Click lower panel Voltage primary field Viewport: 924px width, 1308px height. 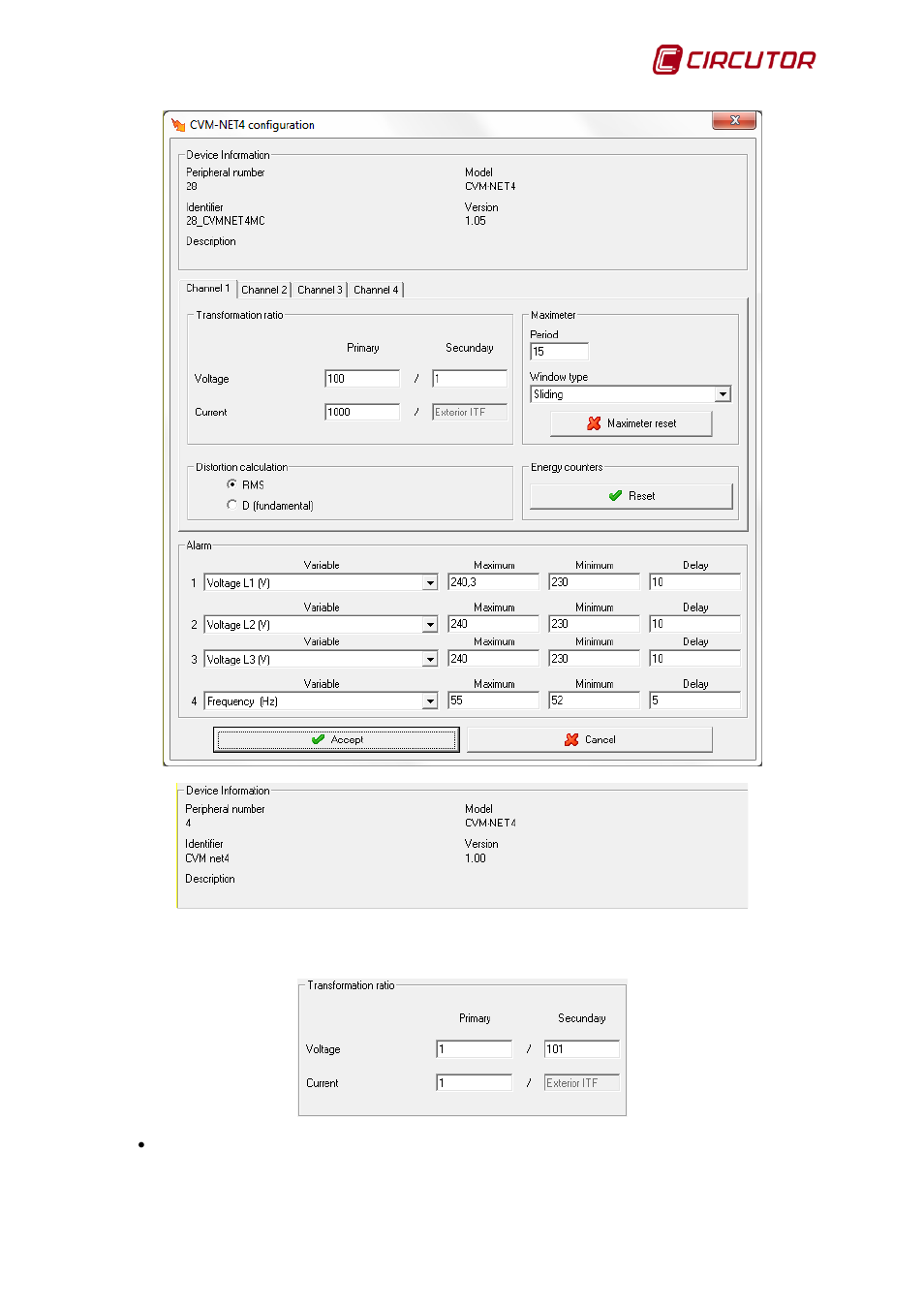475,1049
